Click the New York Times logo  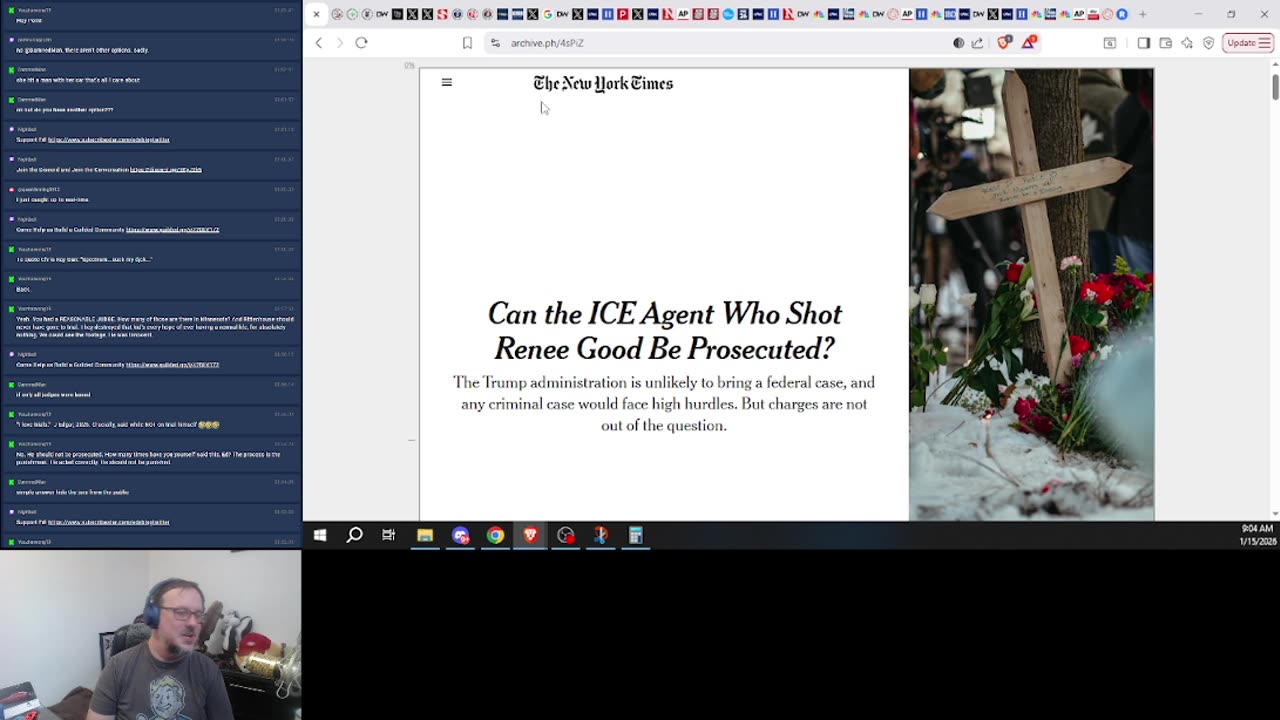(603, 84)
